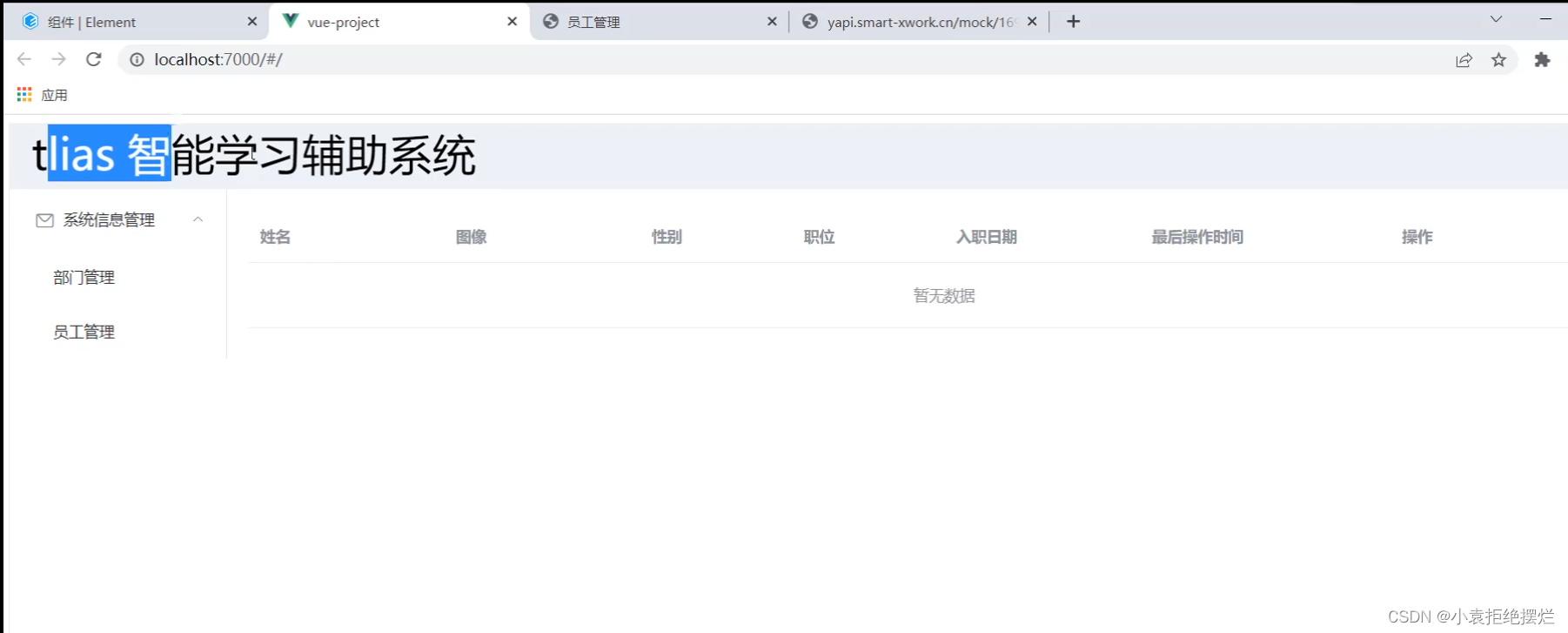Reload the page using the refresh icon
This screenshot has height=633, width=1568.
(94, 59)
